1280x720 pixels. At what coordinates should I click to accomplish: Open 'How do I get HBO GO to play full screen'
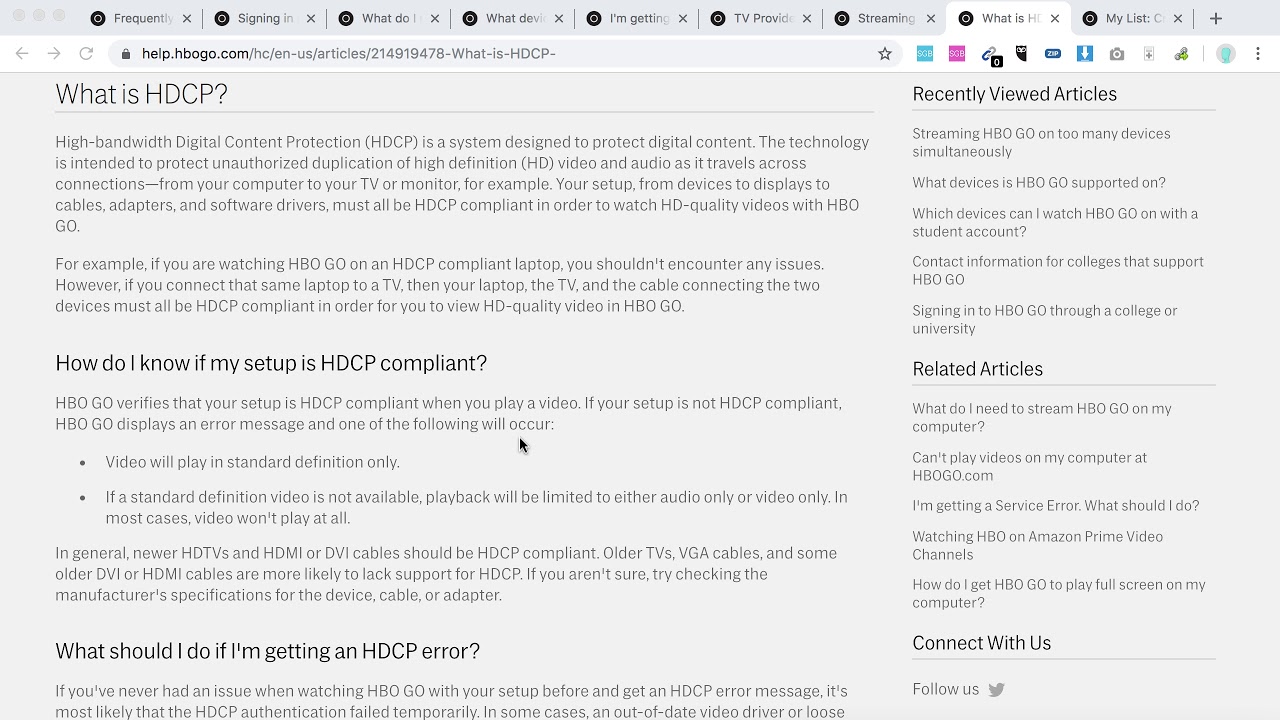[1059, 593]
